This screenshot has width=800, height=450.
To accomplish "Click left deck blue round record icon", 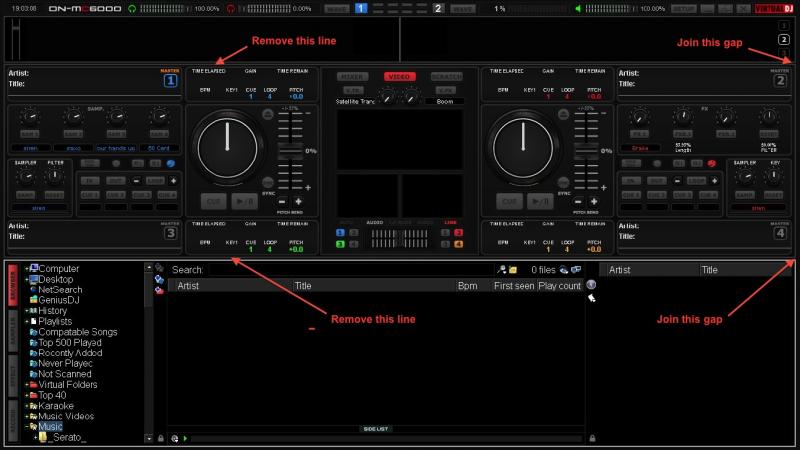I will coord(171,163).
